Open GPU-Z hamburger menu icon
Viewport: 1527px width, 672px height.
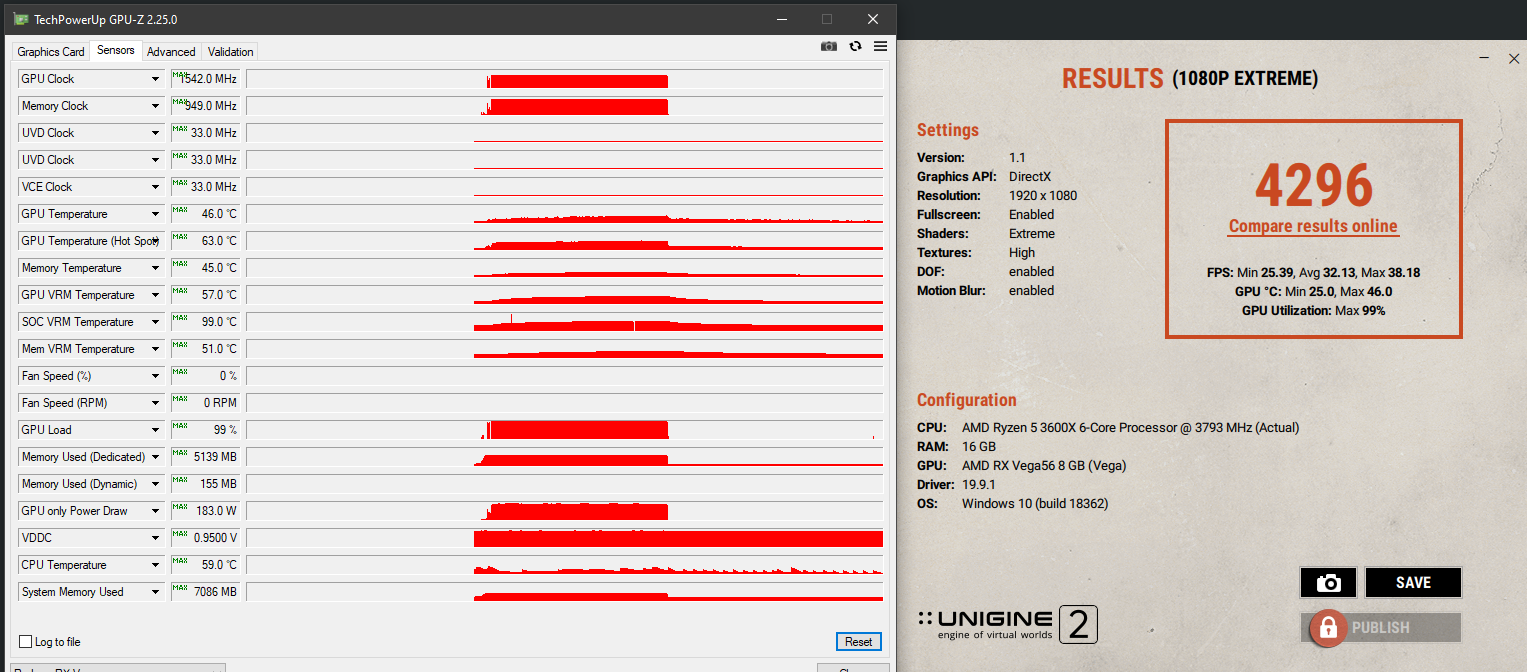pyautogui.click(x=880, y=46)
